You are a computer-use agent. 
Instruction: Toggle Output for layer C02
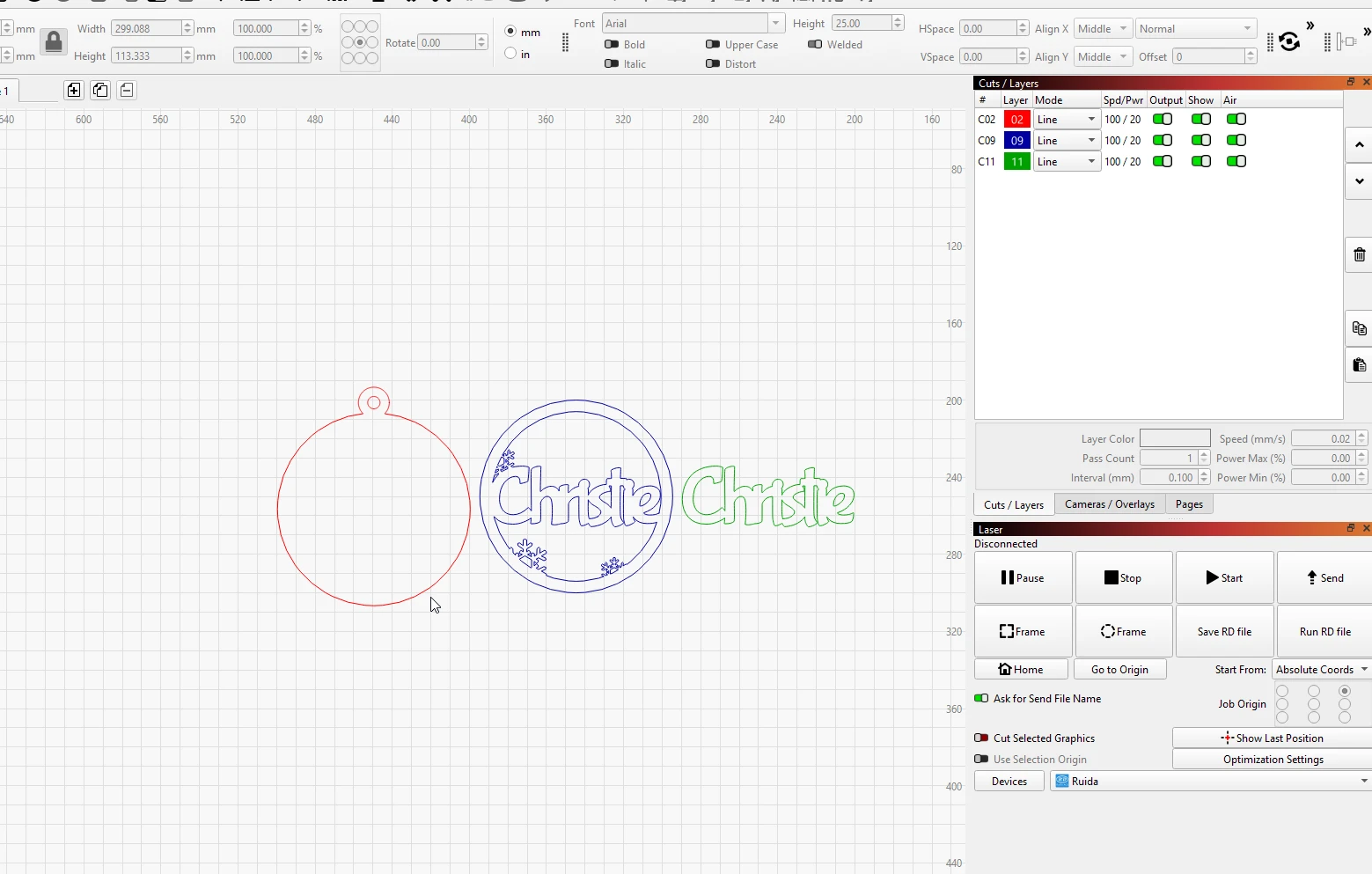[1163, 119]
